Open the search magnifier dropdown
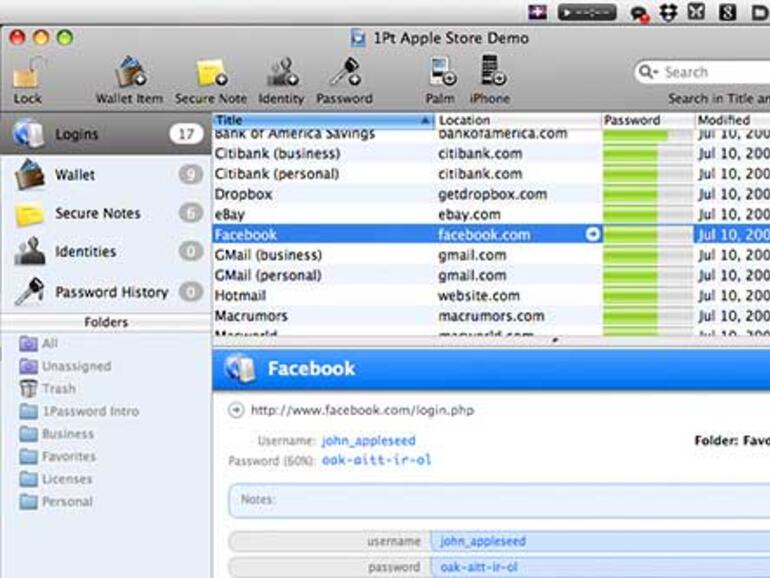Viewport: 770px width, 578px height. 648,72
